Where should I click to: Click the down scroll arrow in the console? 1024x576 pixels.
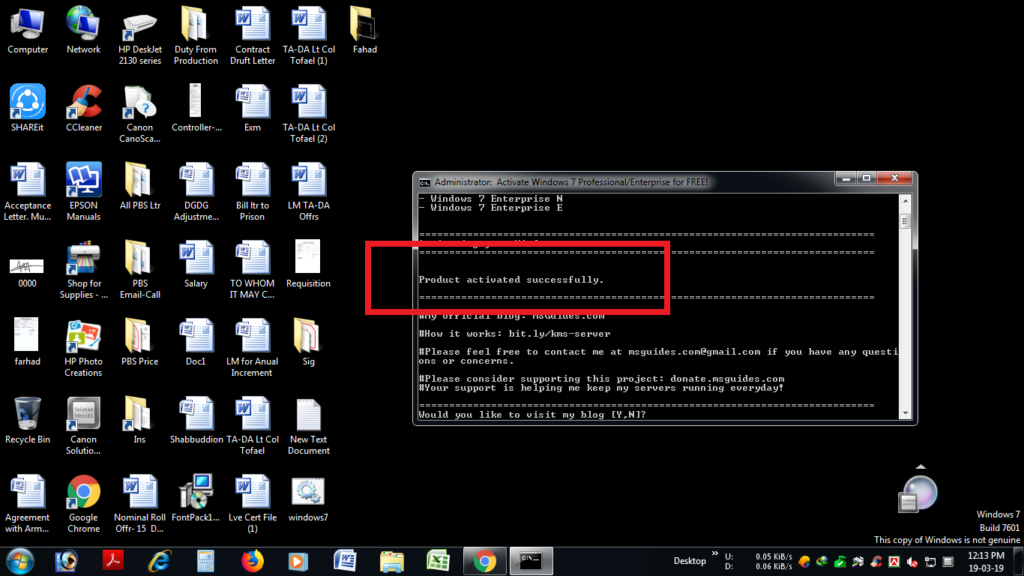click(905, 413)
